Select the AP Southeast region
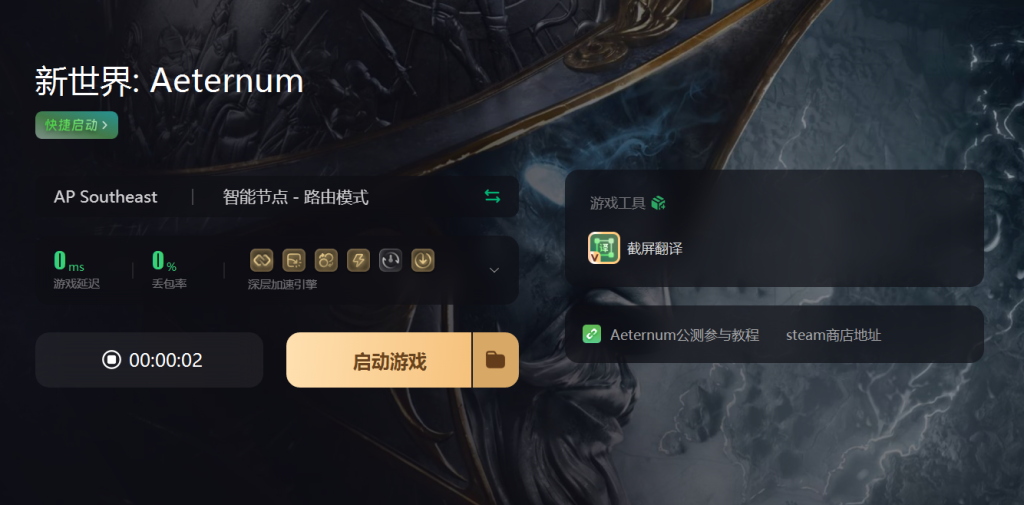The image size is (1024, 505). (106, 197)
